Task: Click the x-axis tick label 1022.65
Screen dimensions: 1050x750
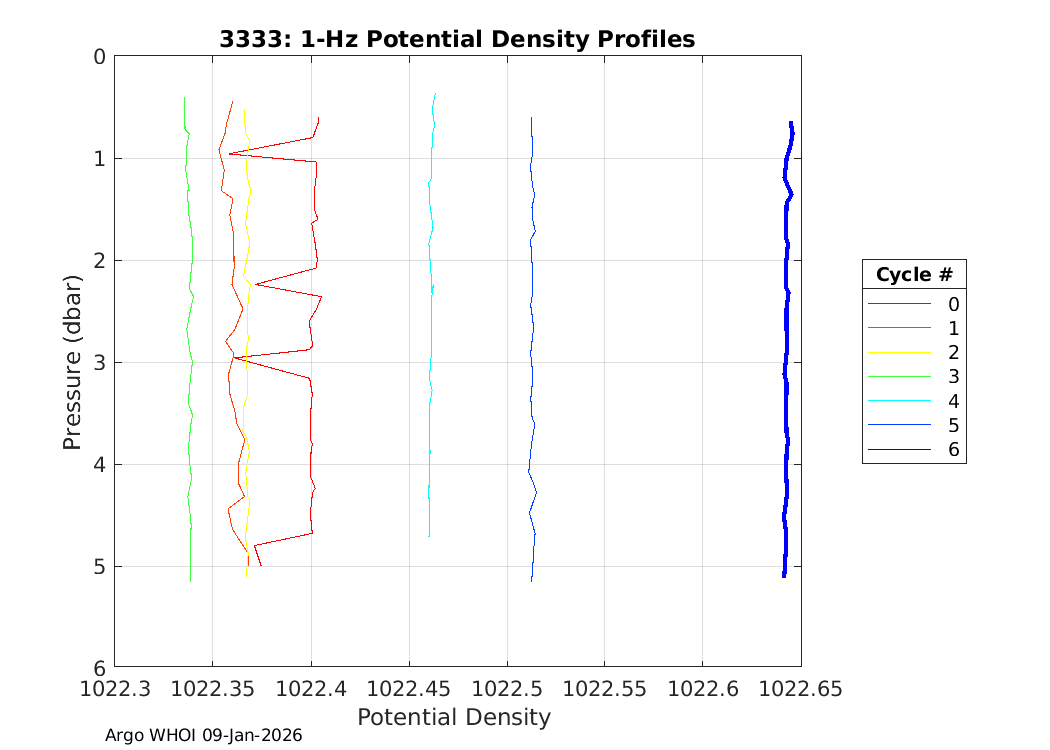Action: click(800, 688)
